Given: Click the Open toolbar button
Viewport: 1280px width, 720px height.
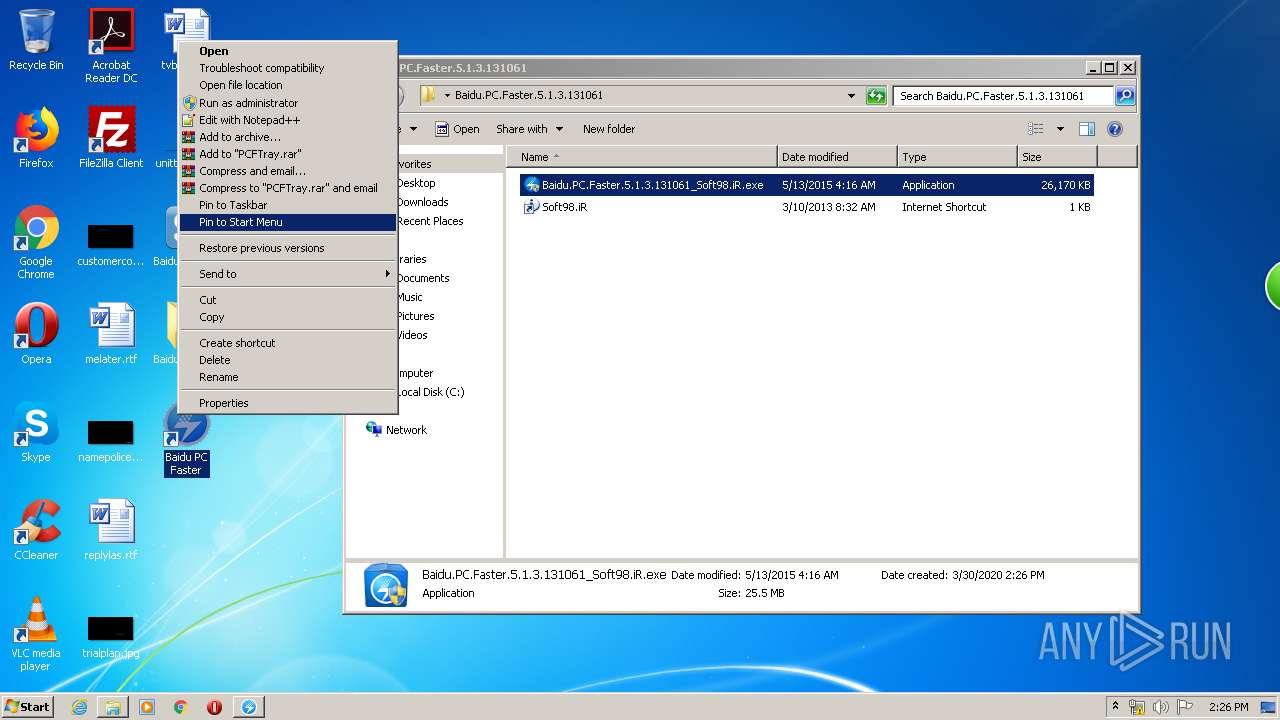Looking at the screenshot, I should coord(458,129).
